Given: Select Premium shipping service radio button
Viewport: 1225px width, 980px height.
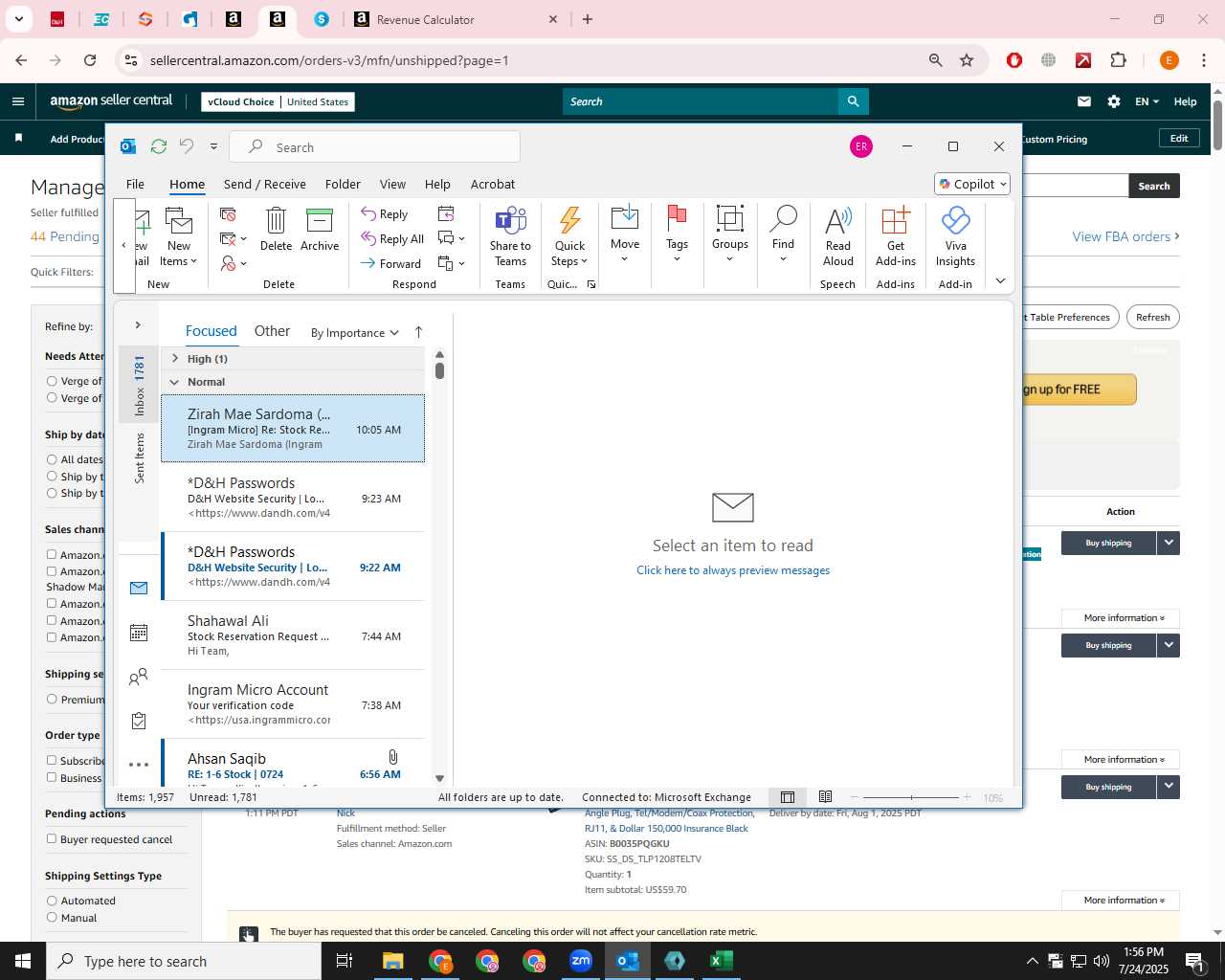Looking at the screenshot, I should (x=52, y=700).
